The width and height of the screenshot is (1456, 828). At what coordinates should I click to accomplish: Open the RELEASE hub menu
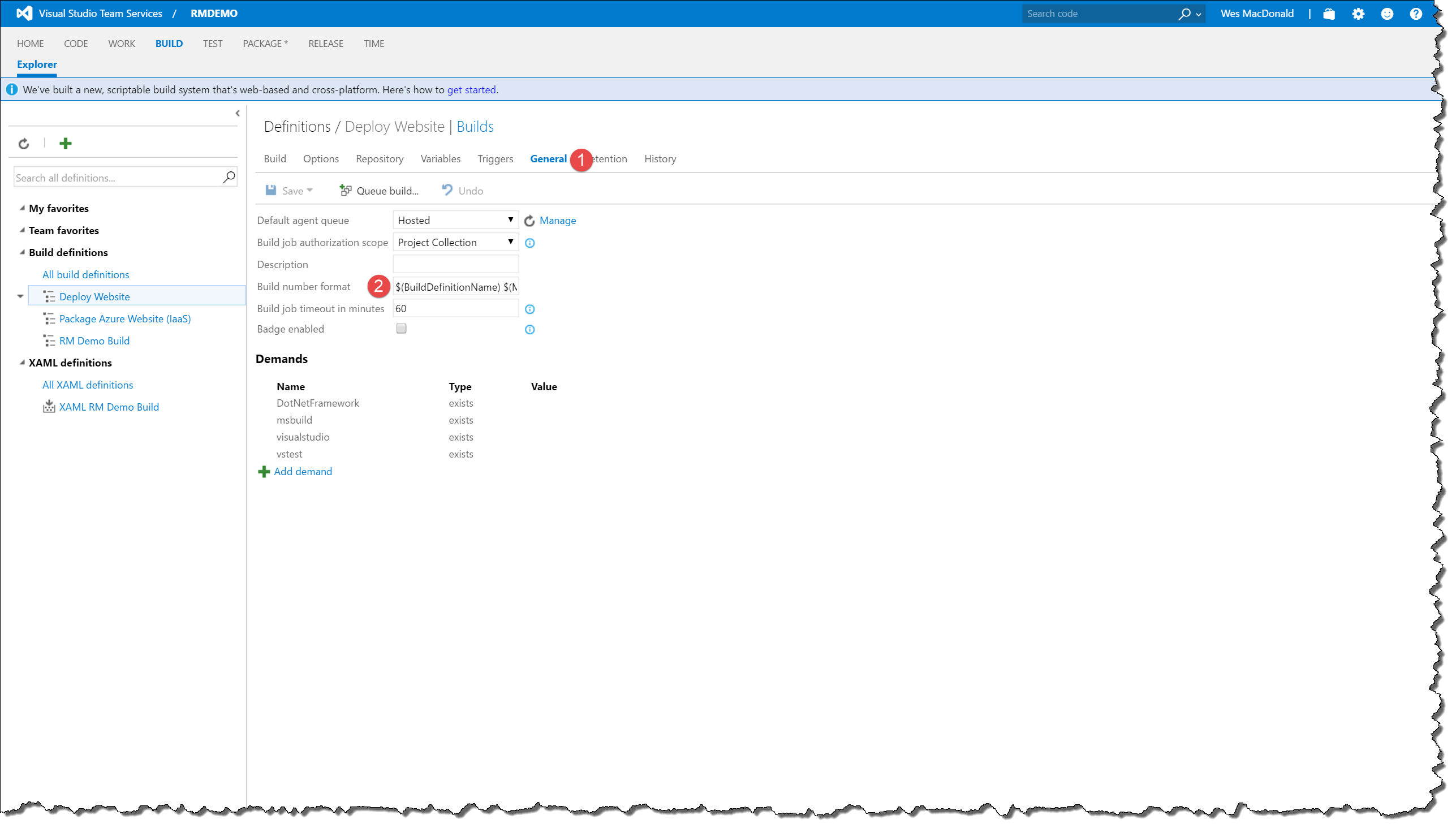(x=325, y=43)
